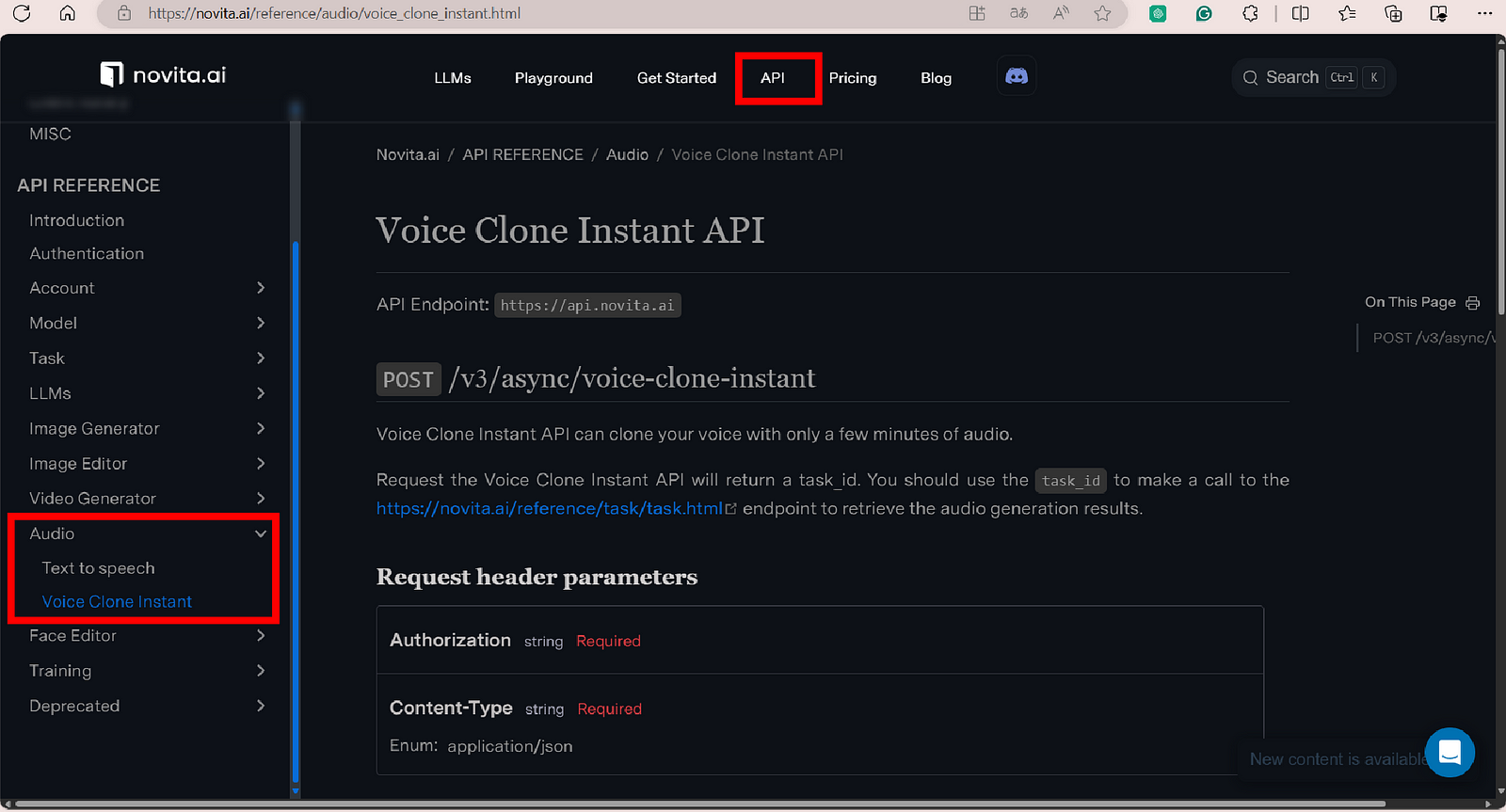
Task: Click the sidebar vertical scrollbar
Action: 296,513
